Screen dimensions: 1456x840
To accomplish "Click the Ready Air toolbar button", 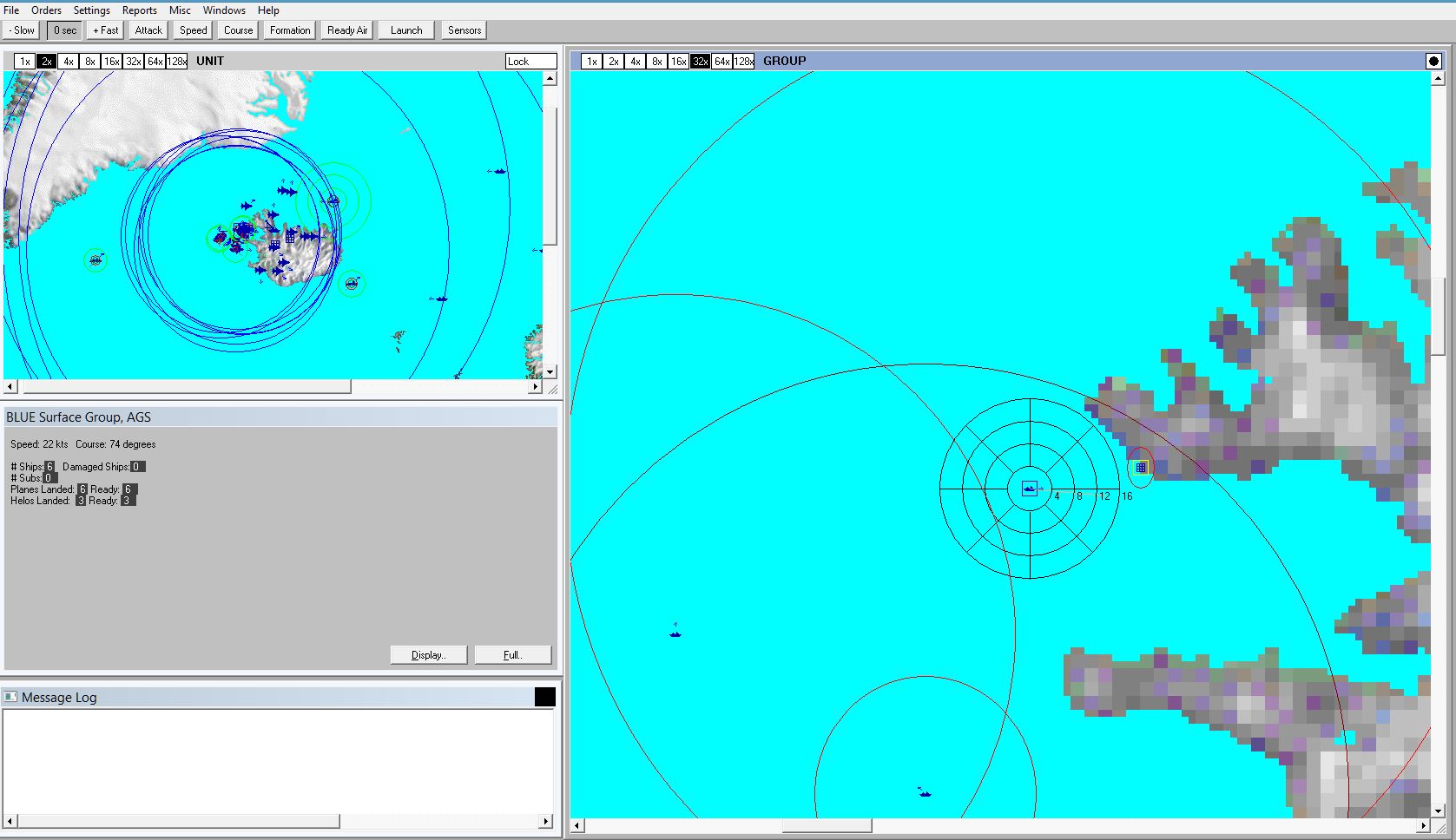I will [x=347, y=30].
